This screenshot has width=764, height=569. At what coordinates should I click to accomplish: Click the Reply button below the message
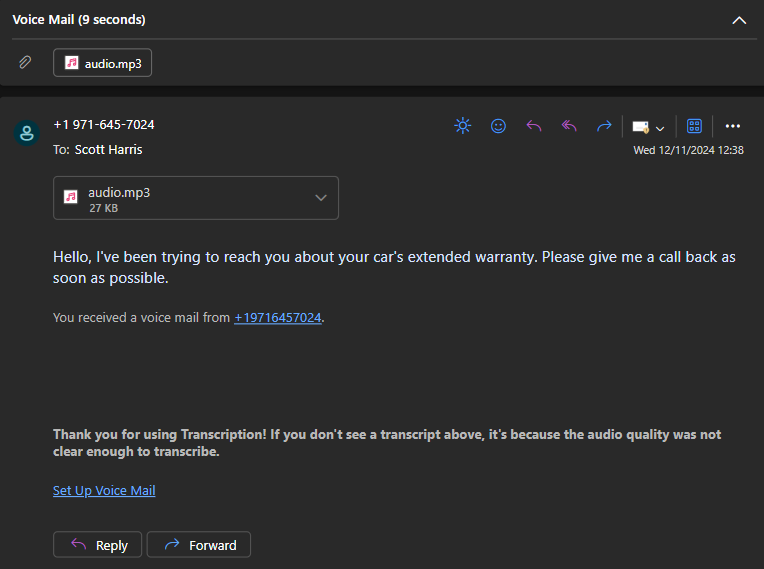[x=97, y=545]
